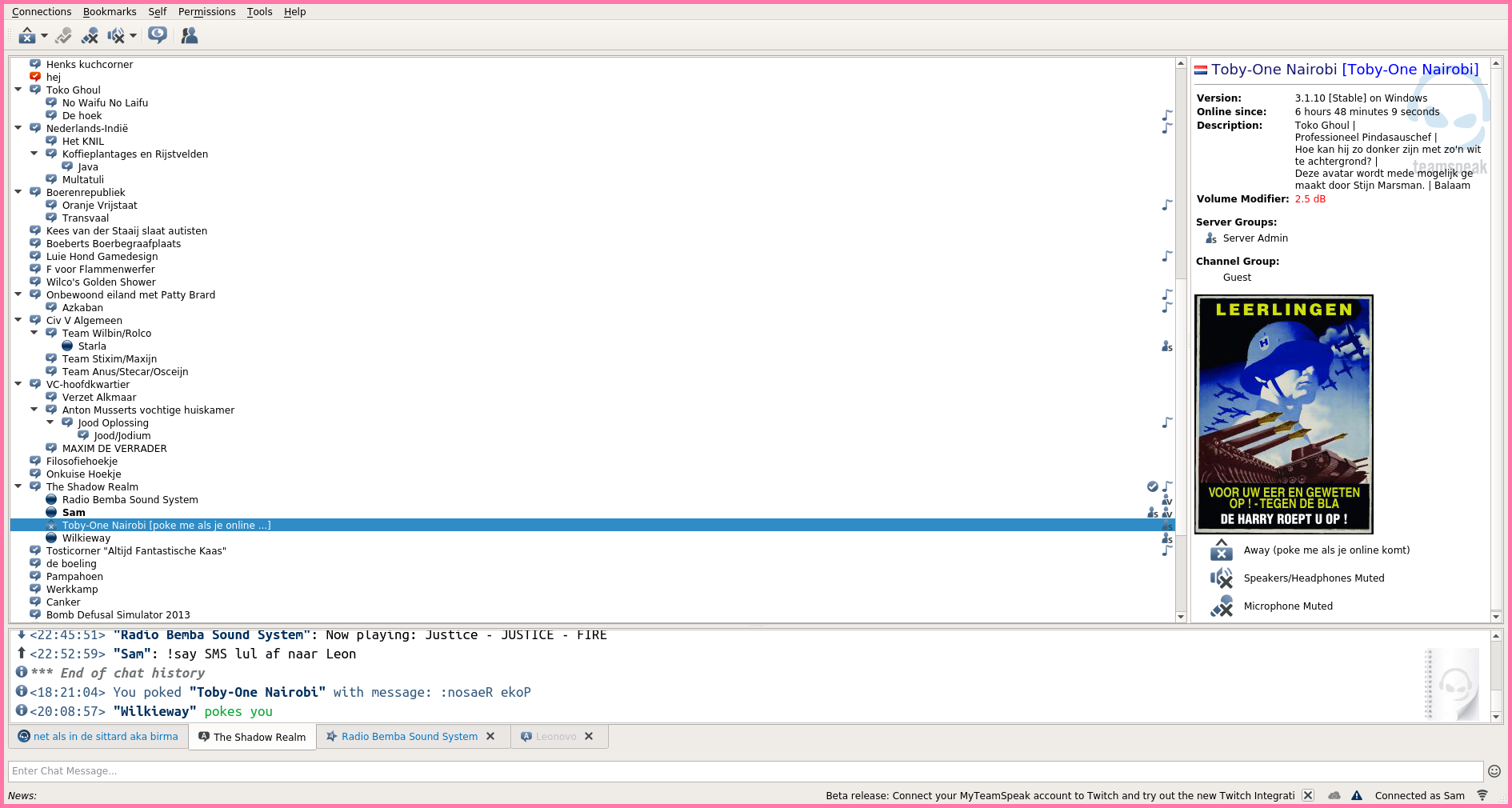Collapse the Toko Ghoul channel

18,90
